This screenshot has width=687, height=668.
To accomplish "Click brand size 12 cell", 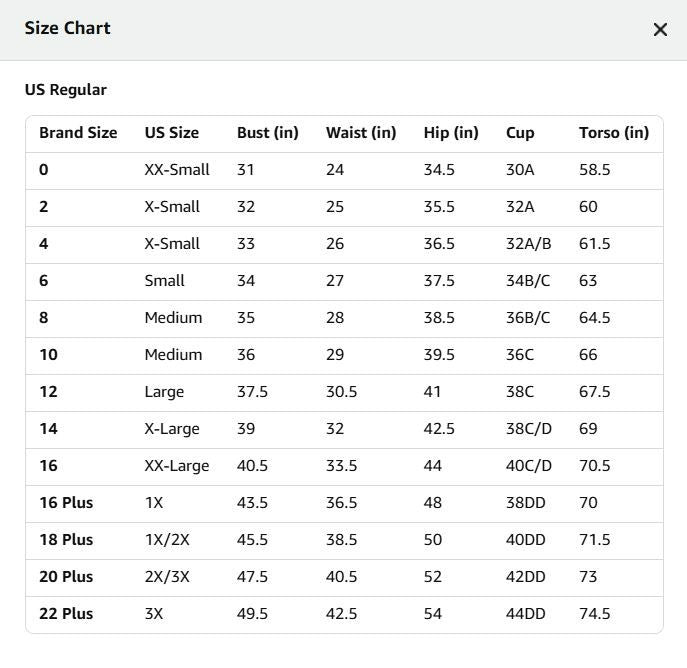I will click(x=48, y=392).
